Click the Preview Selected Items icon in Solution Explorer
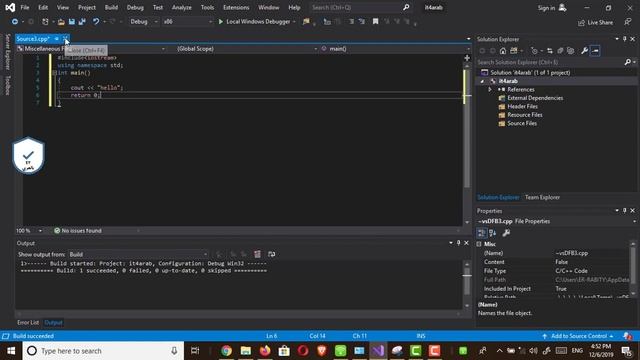Screen dimensions: 640x360 [x=595, y=51]
